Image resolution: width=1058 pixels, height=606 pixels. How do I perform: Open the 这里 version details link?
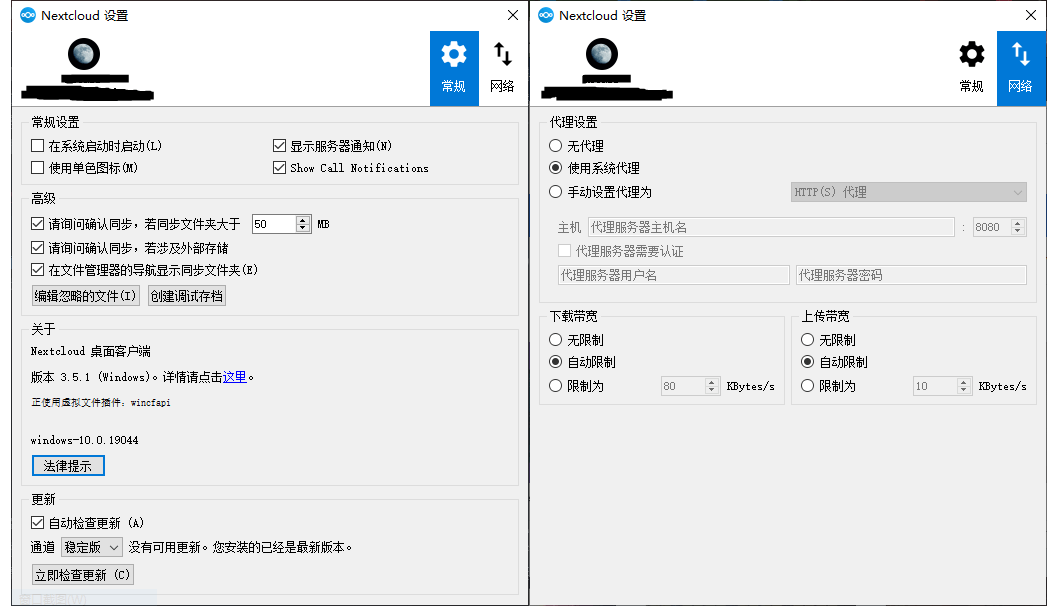click(x=235, y=377)
